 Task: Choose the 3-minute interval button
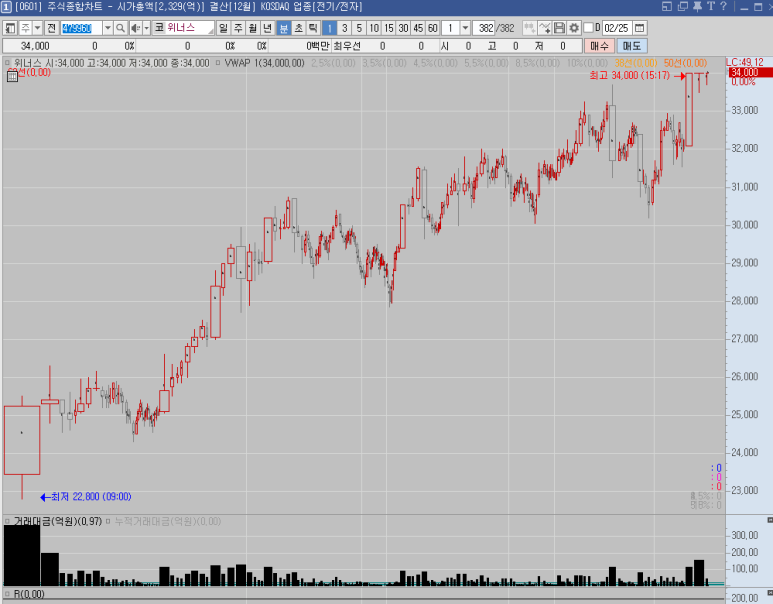coord(345,28)
